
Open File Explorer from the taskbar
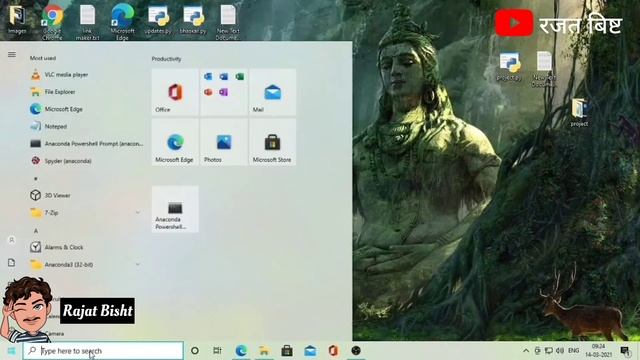pyautogui.click(x=264, y=351)
